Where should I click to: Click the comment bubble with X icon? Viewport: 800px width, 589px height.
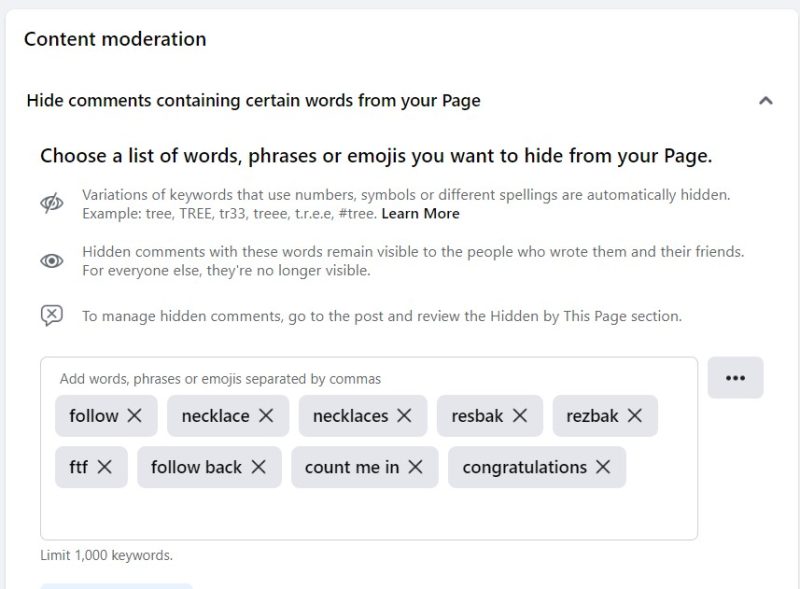[x=52, y=316]
